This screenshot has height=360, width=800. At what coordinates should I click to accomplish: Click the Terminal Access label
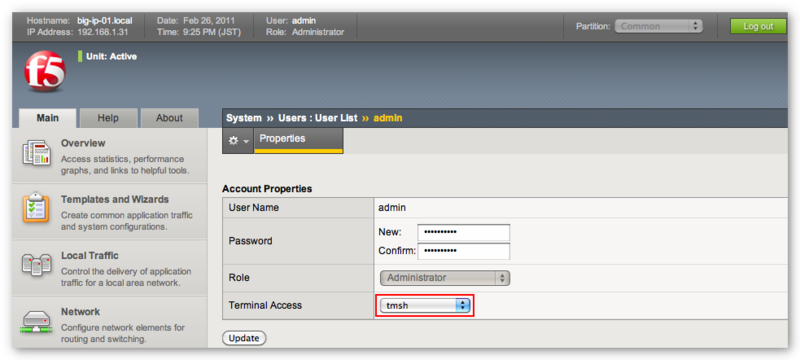click(x=265, y=305)
